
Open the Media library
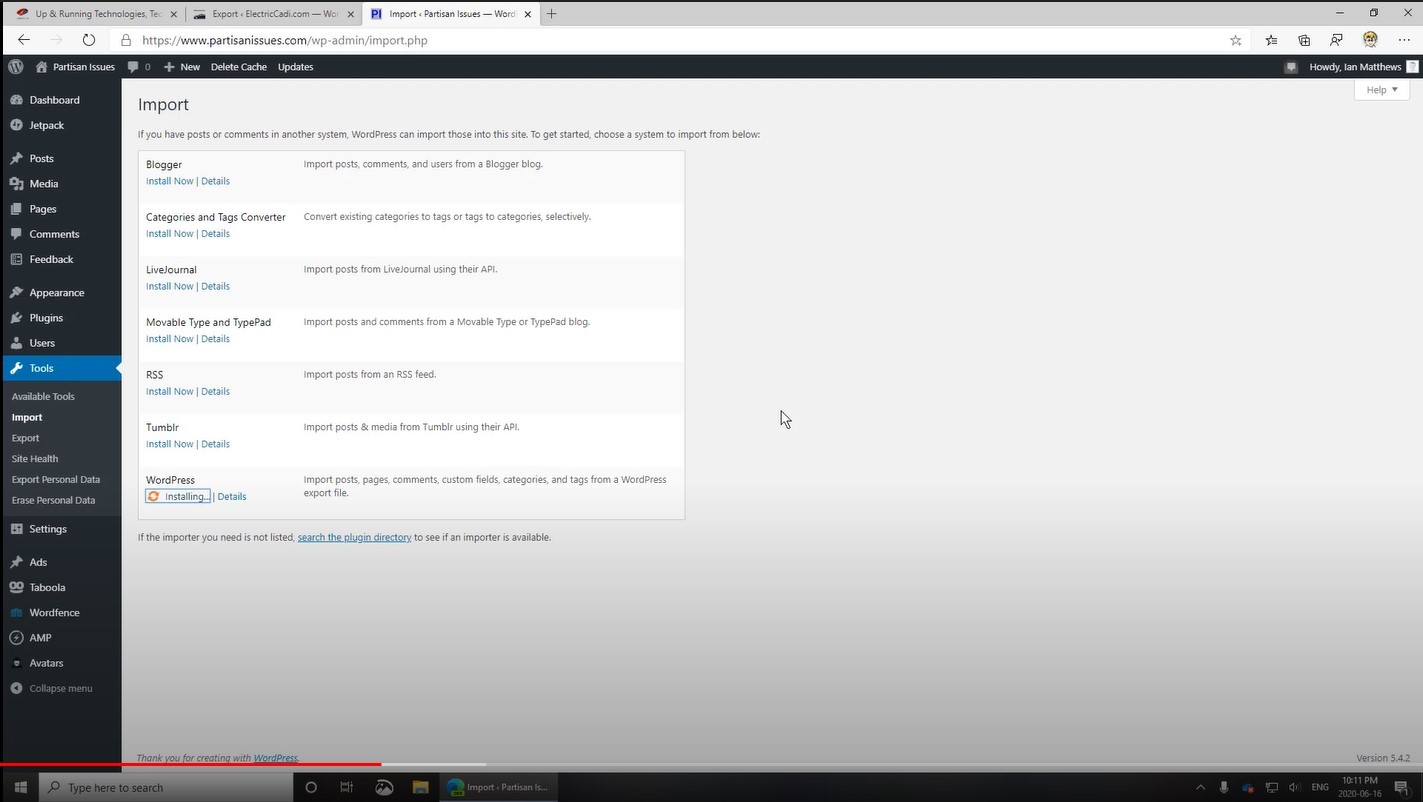coord(43,183)
